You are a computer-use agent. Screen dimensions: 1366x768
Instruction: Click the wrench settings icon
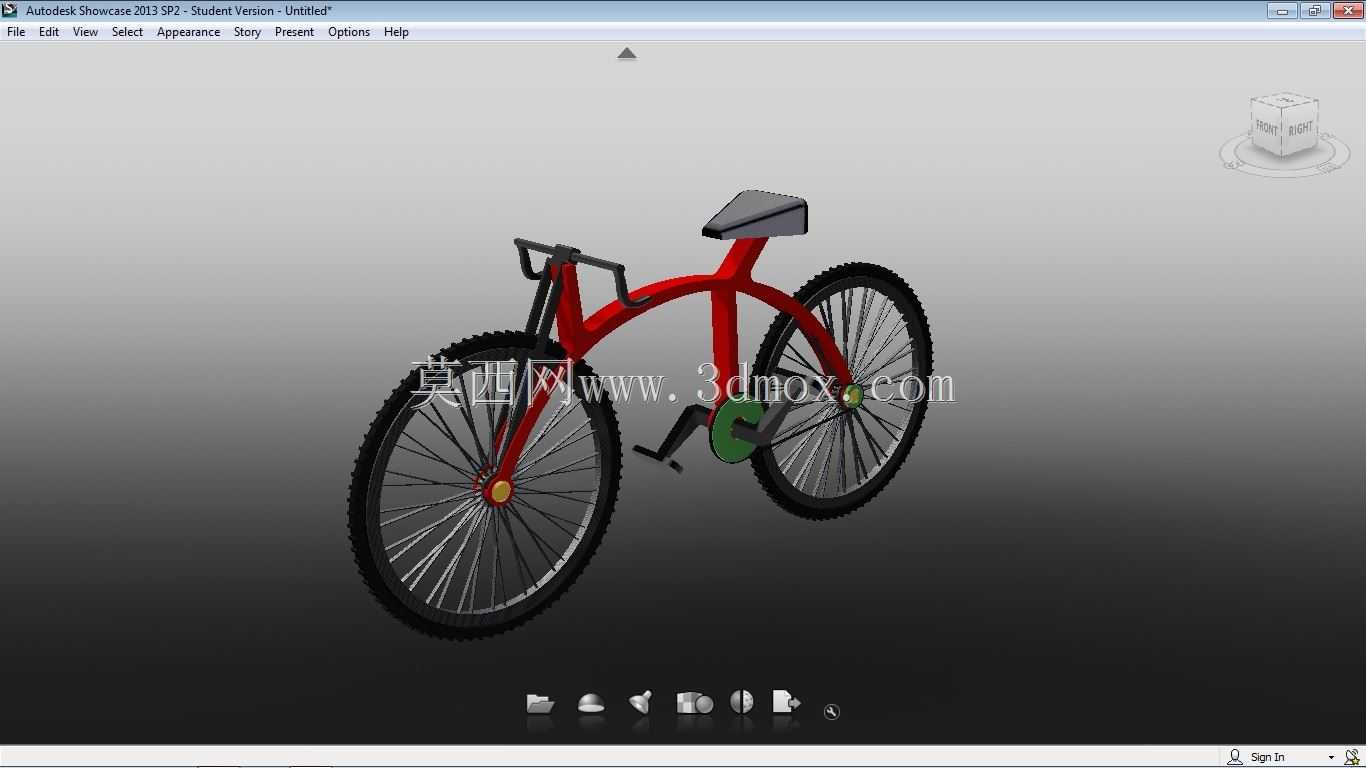[x=832, y=712]
